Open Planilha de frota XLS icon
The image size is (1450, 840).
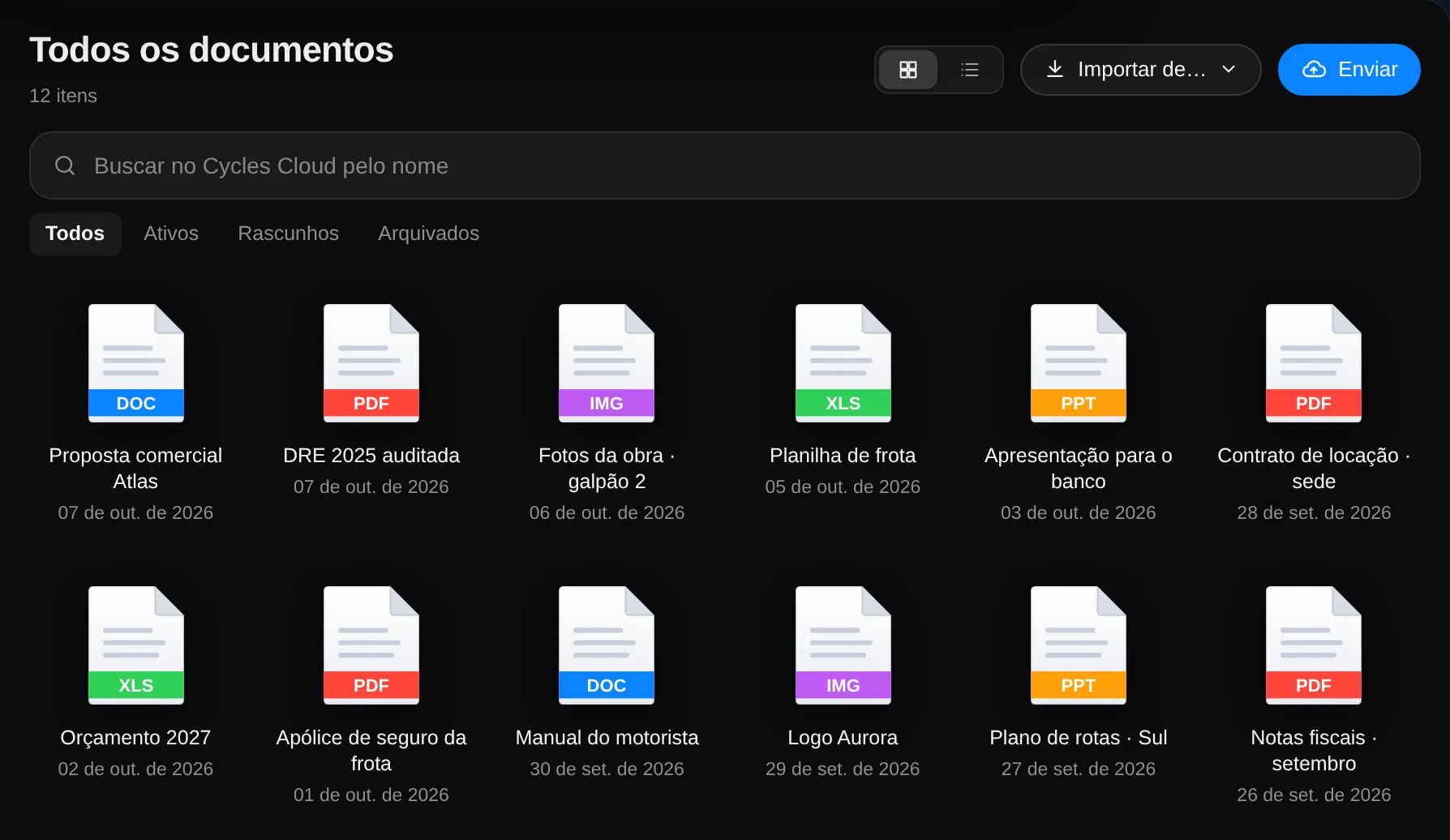point(843,363)
